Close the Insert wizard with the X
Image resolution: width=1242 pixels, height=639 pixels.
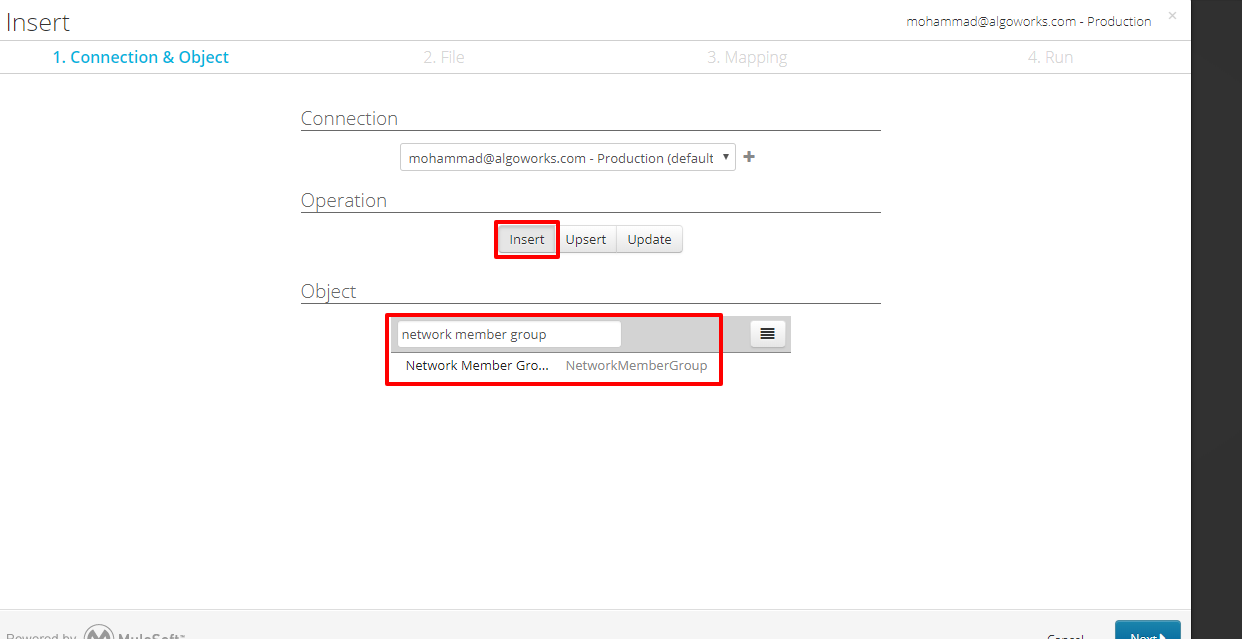pyautogui.click(x=1172, y=16)
